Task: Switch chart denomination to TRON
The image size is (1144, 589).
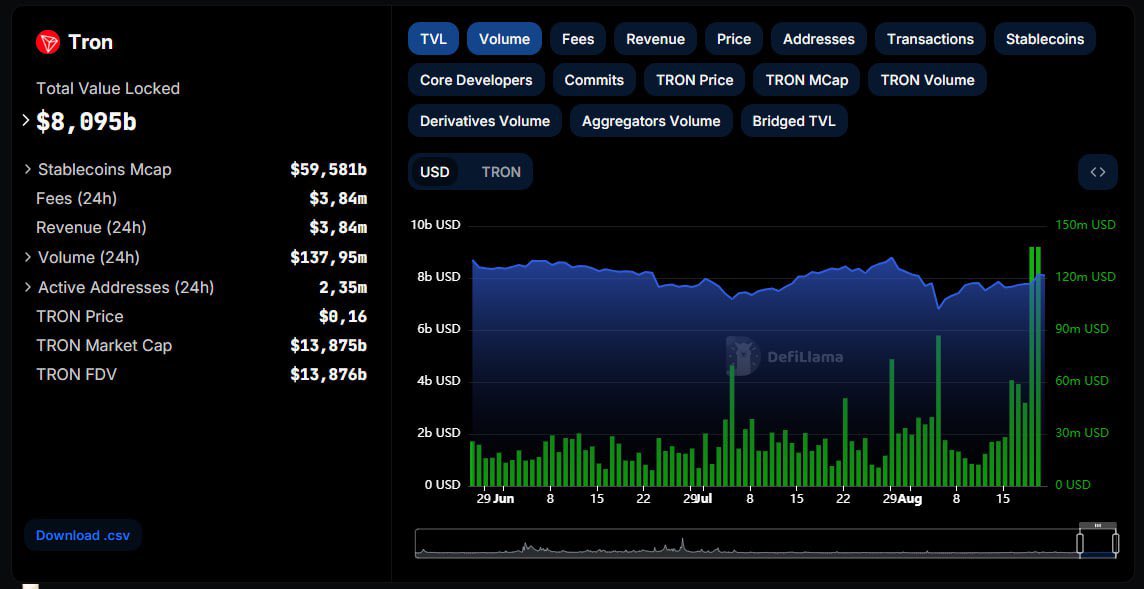Action: click(501, 172)
